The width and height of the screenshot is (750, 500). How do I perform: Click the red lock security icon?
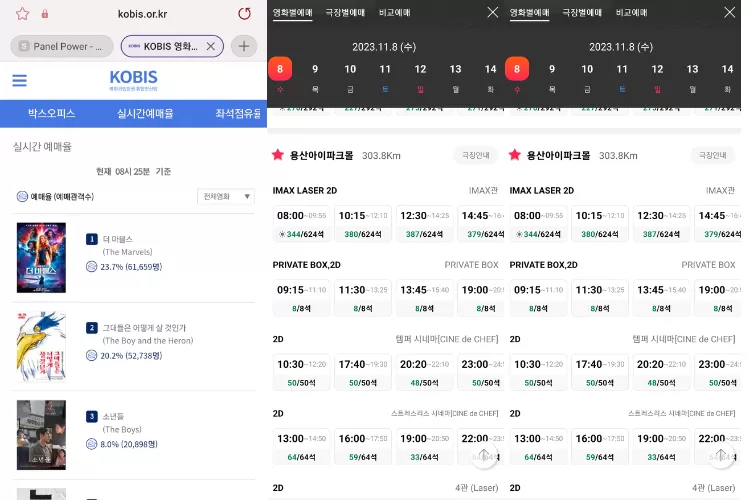pos(45,14)
